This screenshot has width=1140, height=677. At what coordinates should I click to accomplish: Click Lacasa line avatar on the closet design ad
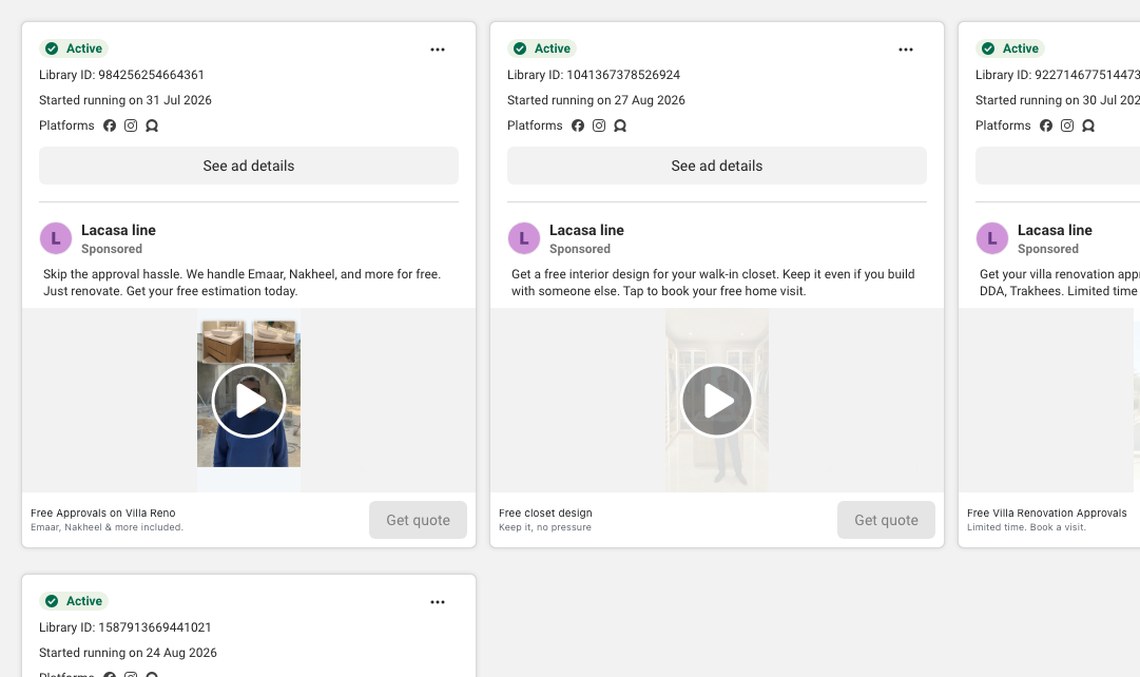[524, 239]
